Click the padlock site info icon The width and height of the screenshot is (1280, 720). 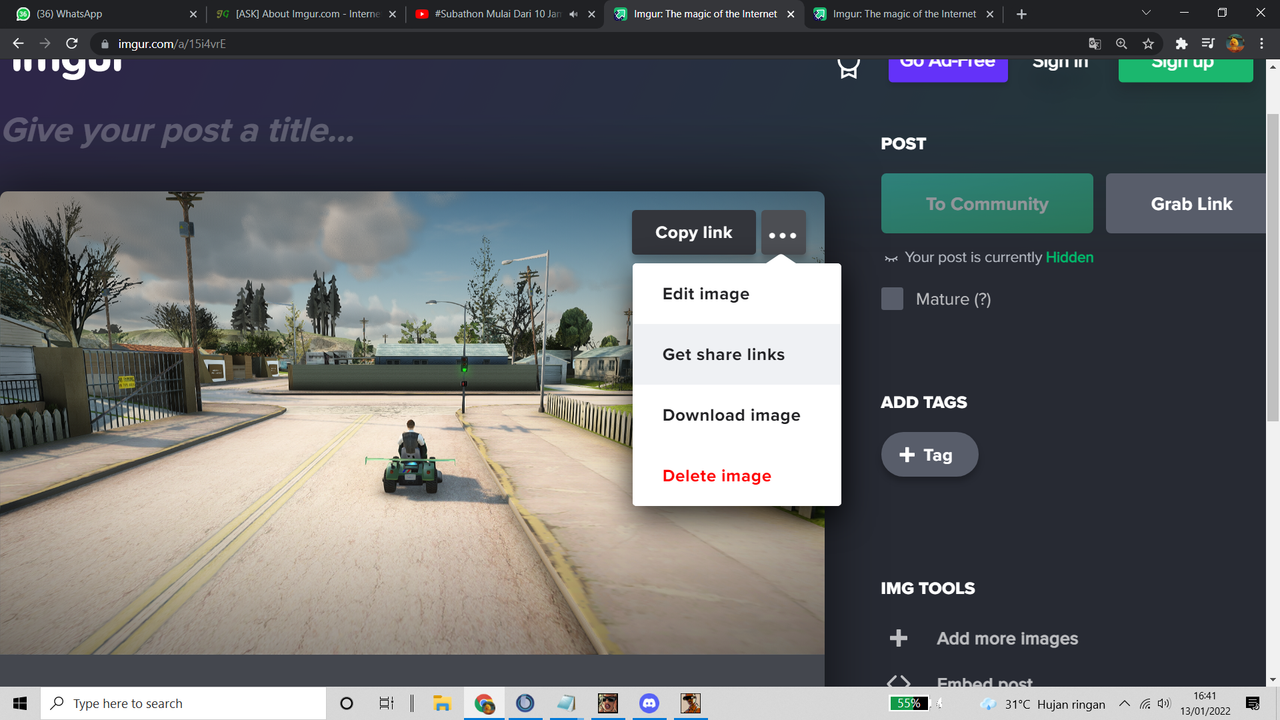104,44
